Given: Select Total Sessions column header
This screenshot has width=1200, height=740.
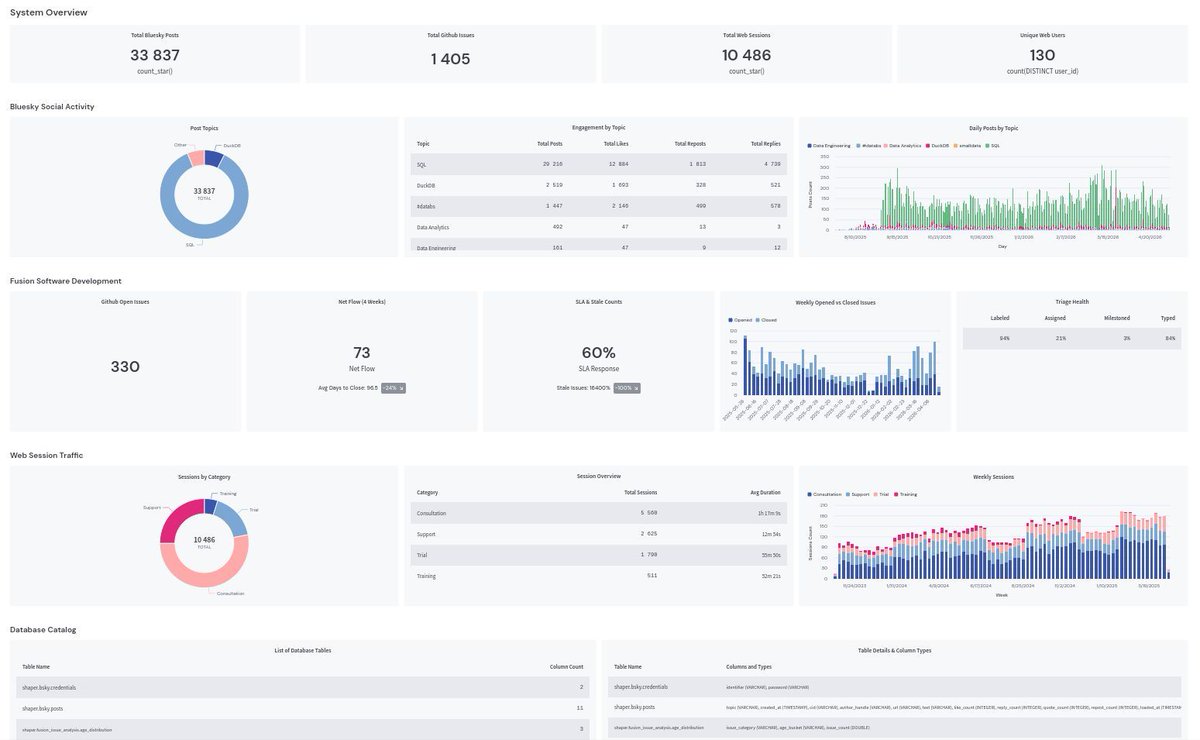Looking at the screenshot, I should [641, 493].
